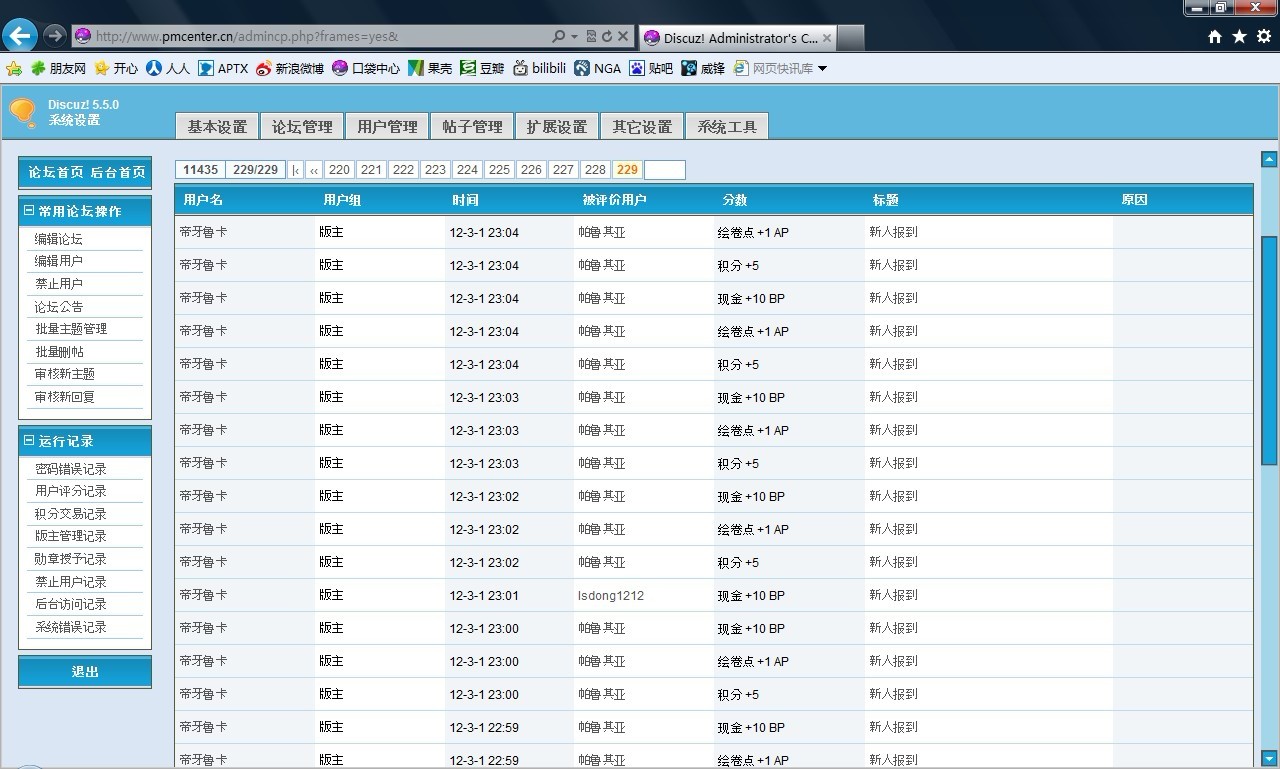Open 积分交易记录 log
The image size is (1280, 769).
click(x=70, y=514)
